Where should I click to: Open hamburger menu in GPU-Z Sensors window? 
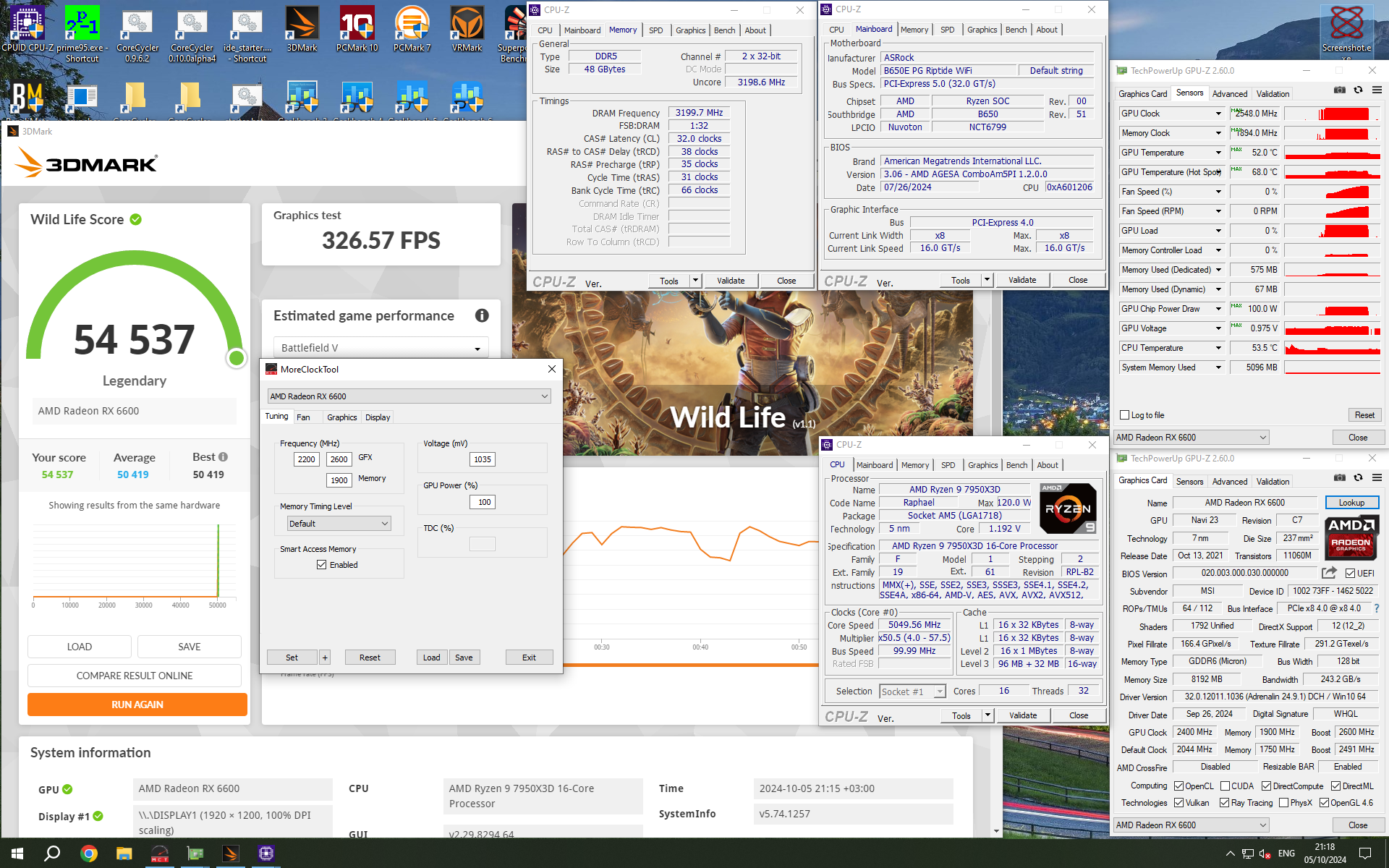[1377, 90]
